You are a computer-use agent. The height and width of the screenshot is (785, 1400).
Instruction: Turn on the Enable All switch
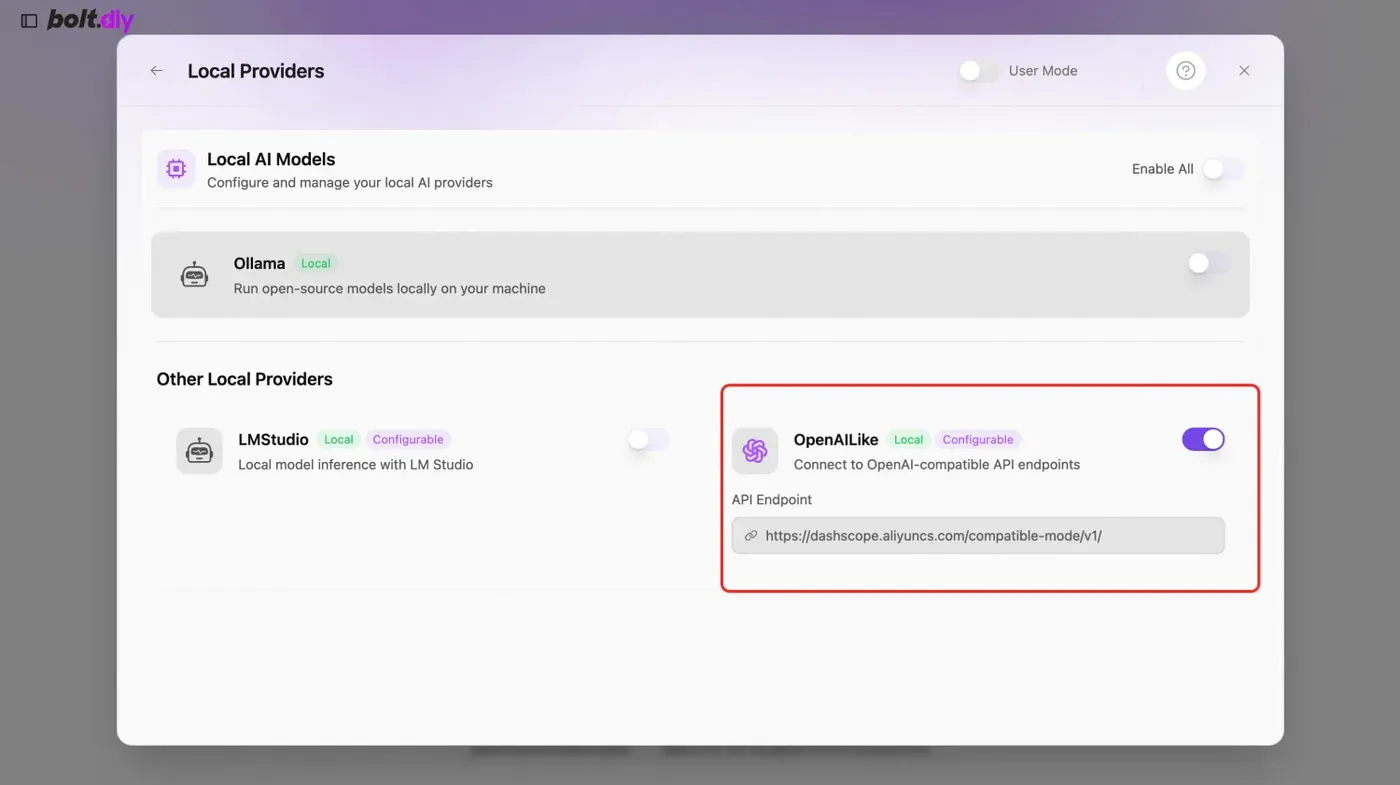click(x=1223, y=169)
